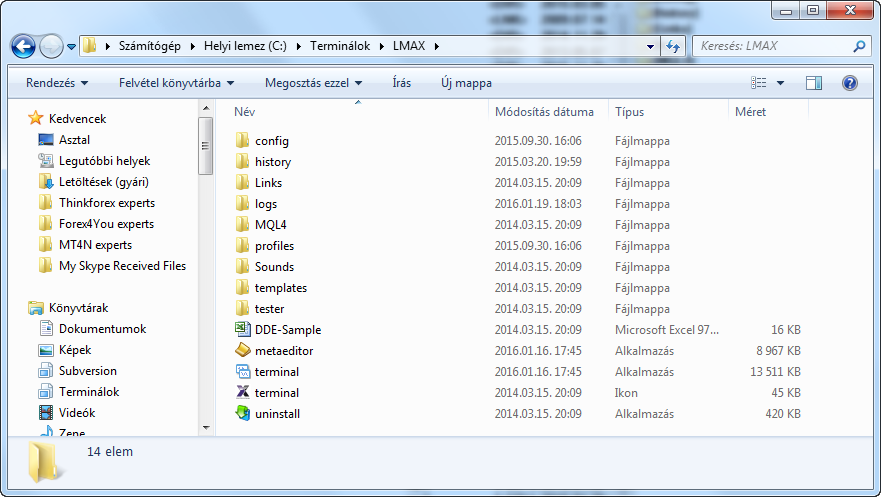Select the config folder icon
Image resolution: width=881 pixels, height=497 pixels.
[242, 140]
